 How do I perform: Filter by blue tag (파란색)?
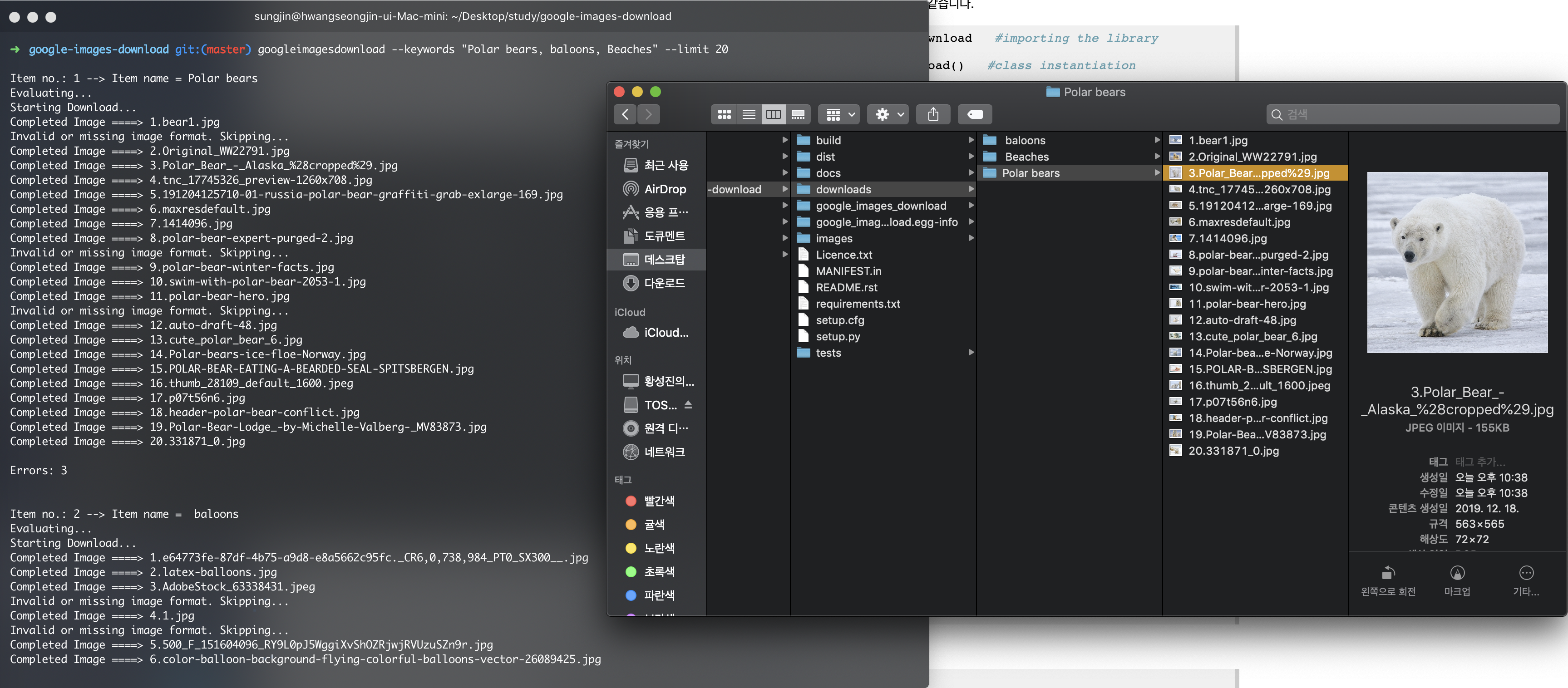click(x=657, y=595)
